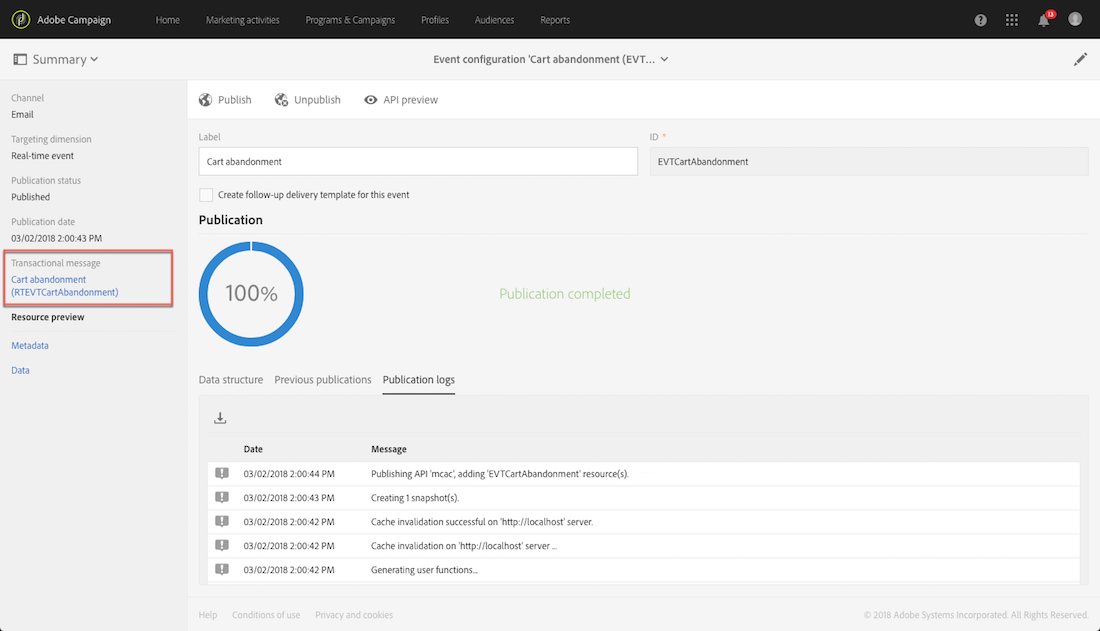Click the Adobe Campaign logo icon
This screenshot has width=1100, height=631.
click(21, 20)
